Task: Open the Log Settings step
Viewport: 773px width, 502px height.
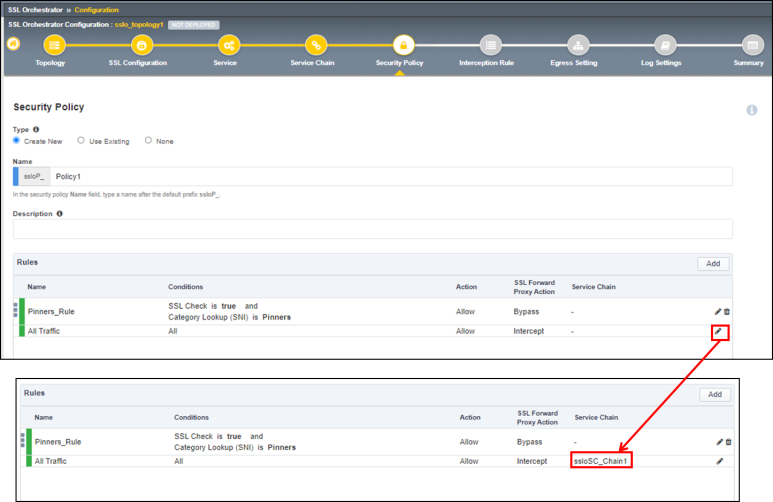Action: (x=665, y=45)
